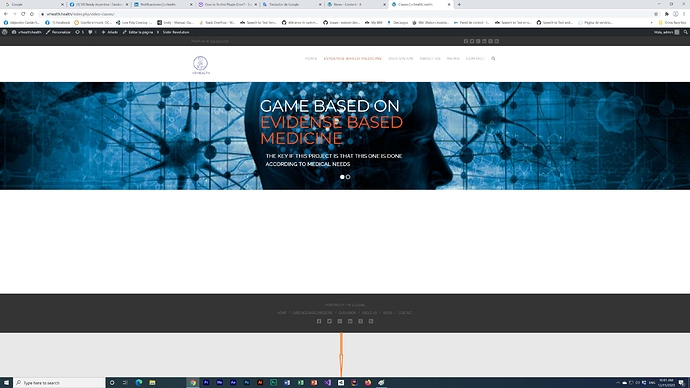Bookmark this page with the star icon
Screen dimensions: 690x388
[x=656, y=14]
